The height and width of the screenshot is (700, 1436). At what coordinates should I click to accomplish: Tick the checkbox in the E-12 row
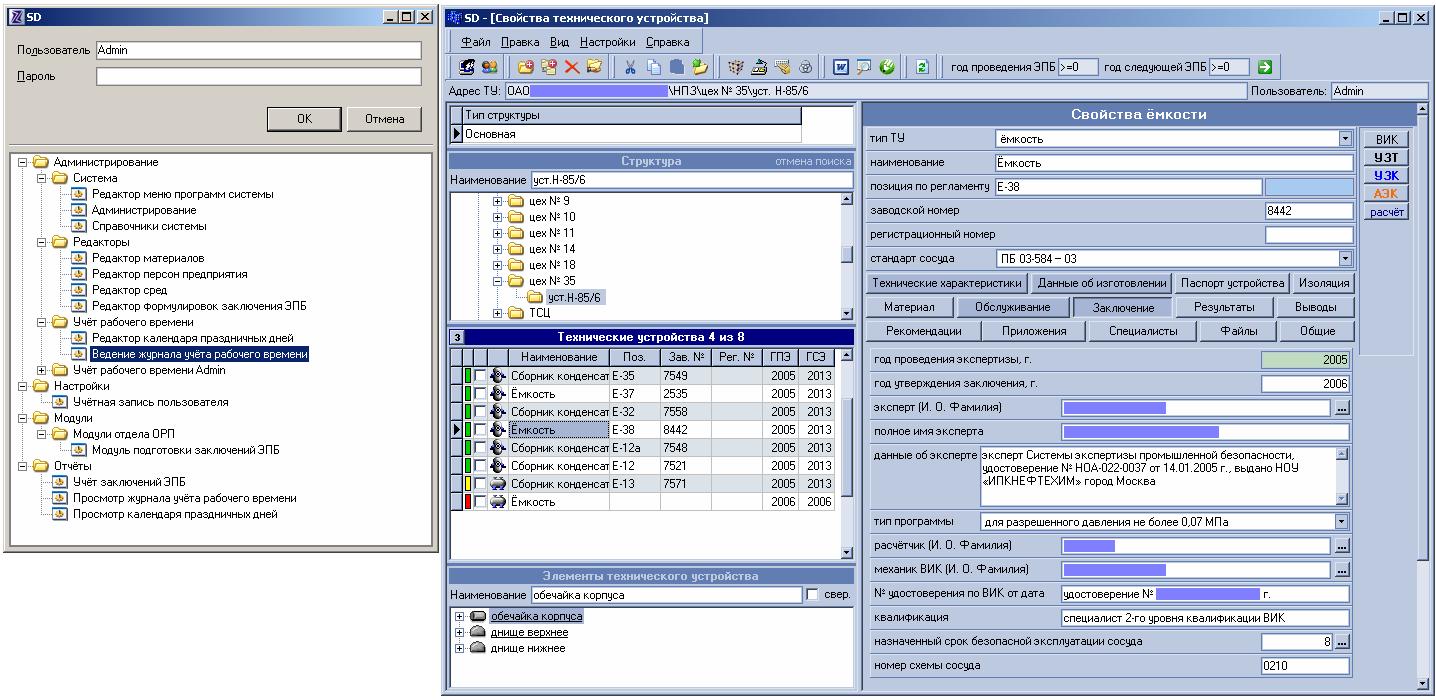(x=480, y=465)
